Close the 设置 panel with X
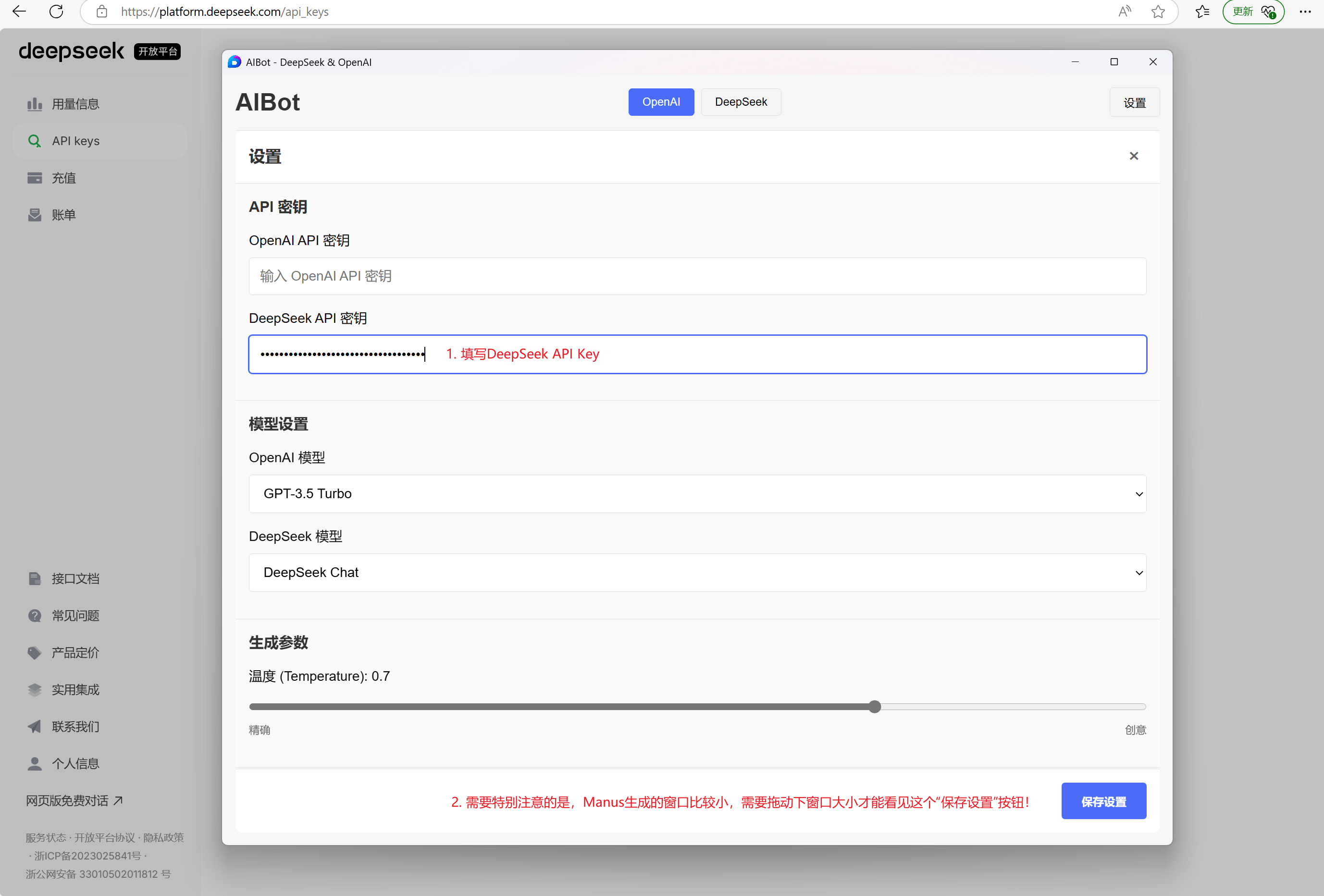This screenshot has height=896, width=1324. point(1134,156)
